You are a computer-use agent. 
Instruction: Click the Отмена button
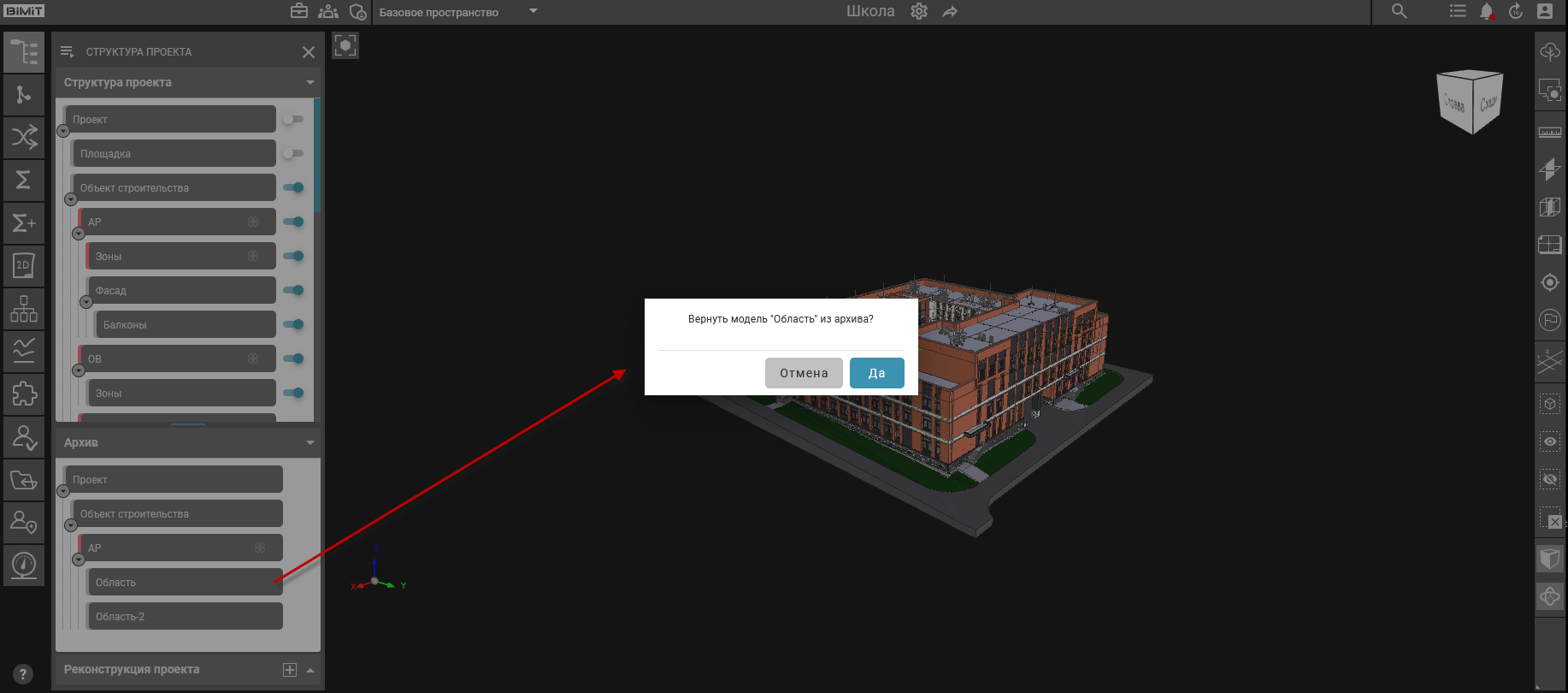tap(803, 373)
